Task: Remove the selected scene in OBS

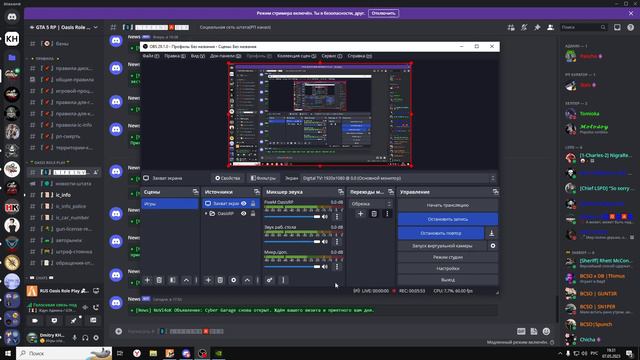Action: [x=159, y=280]
